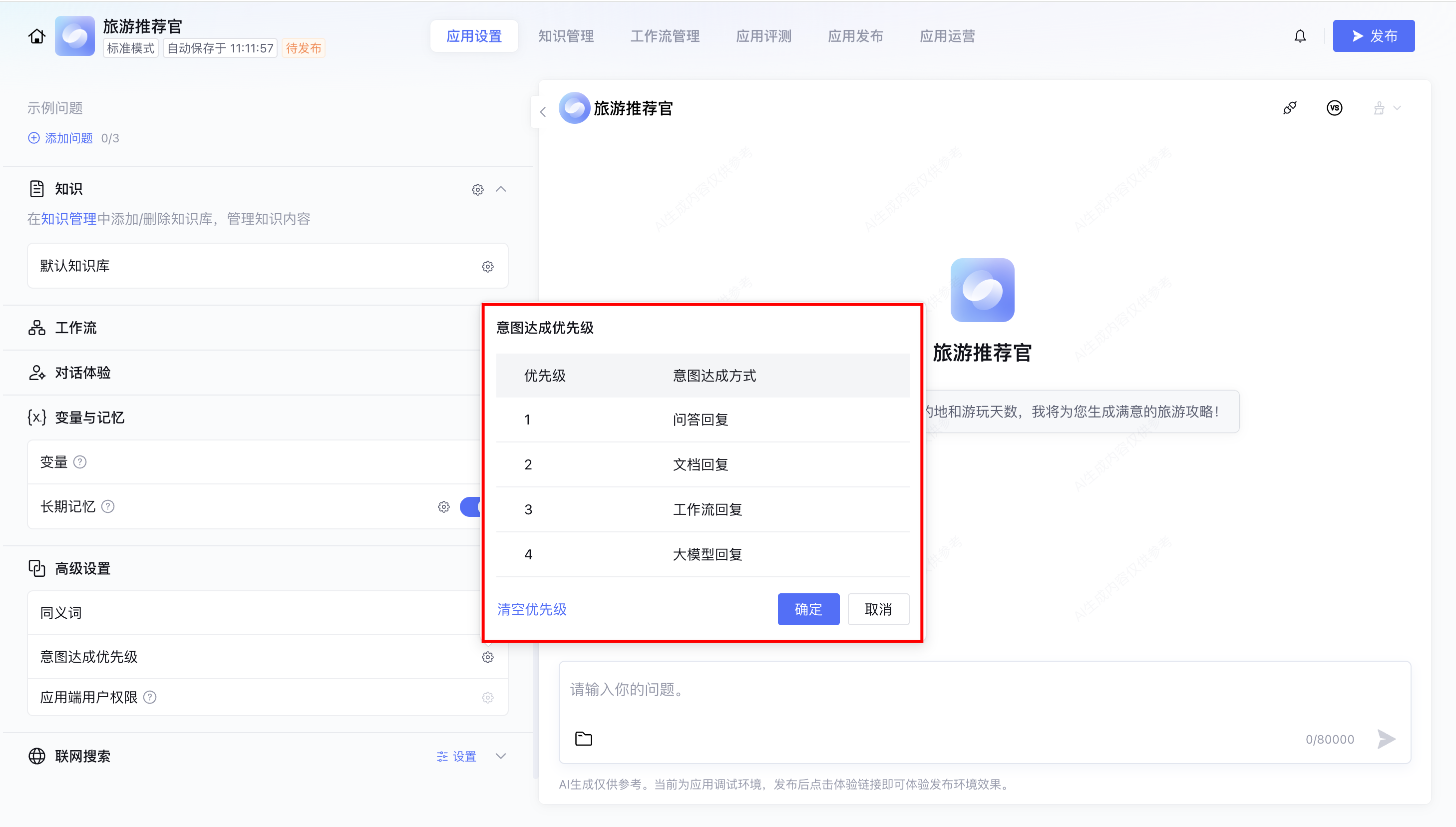Open the 知识 section settings gear
The width and height of the screenshot is (1456, 827).
click(x=477, y=190)
